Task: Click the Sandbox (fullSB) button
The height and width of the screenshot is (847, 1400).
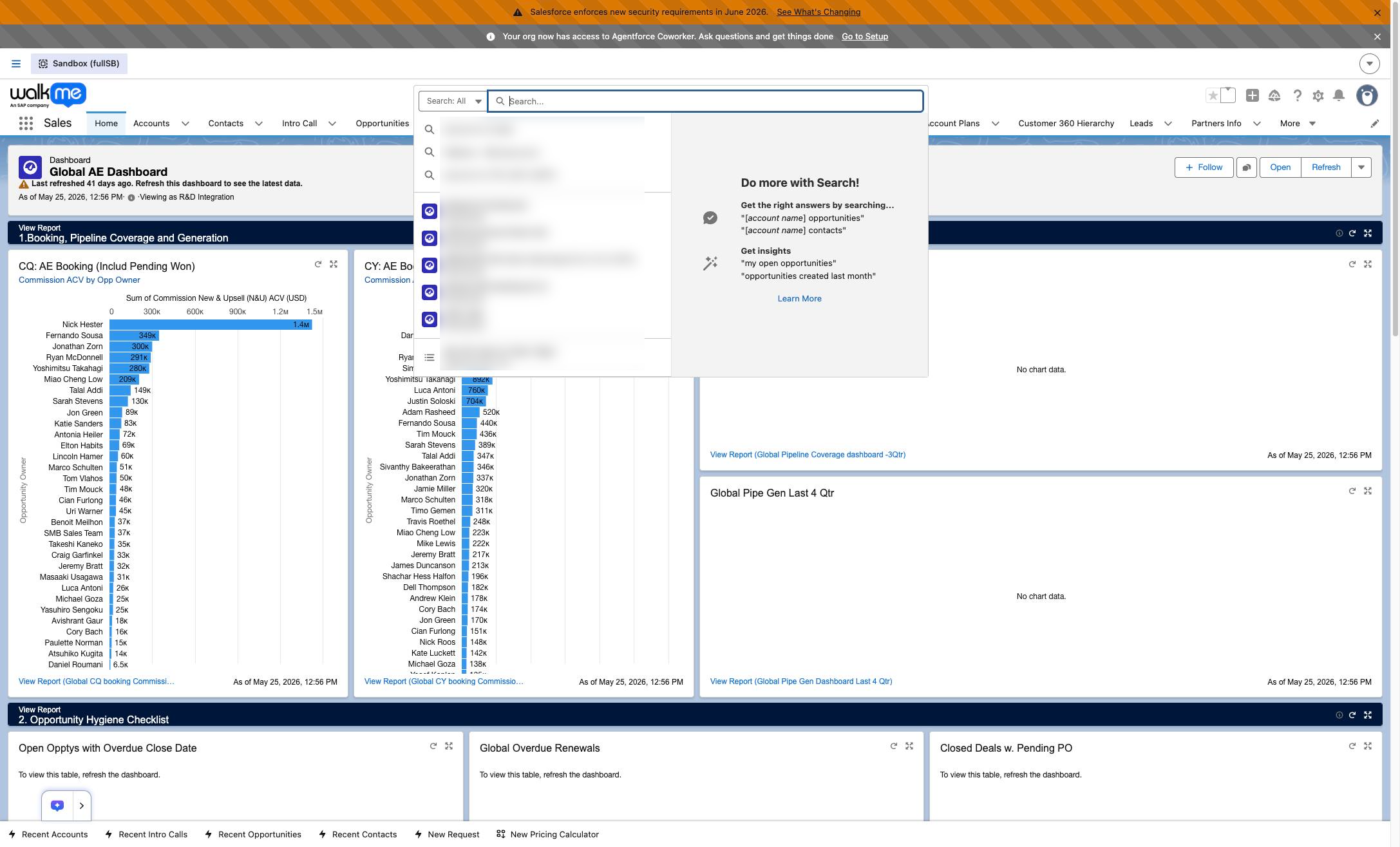Action: [x=79, y=64]
